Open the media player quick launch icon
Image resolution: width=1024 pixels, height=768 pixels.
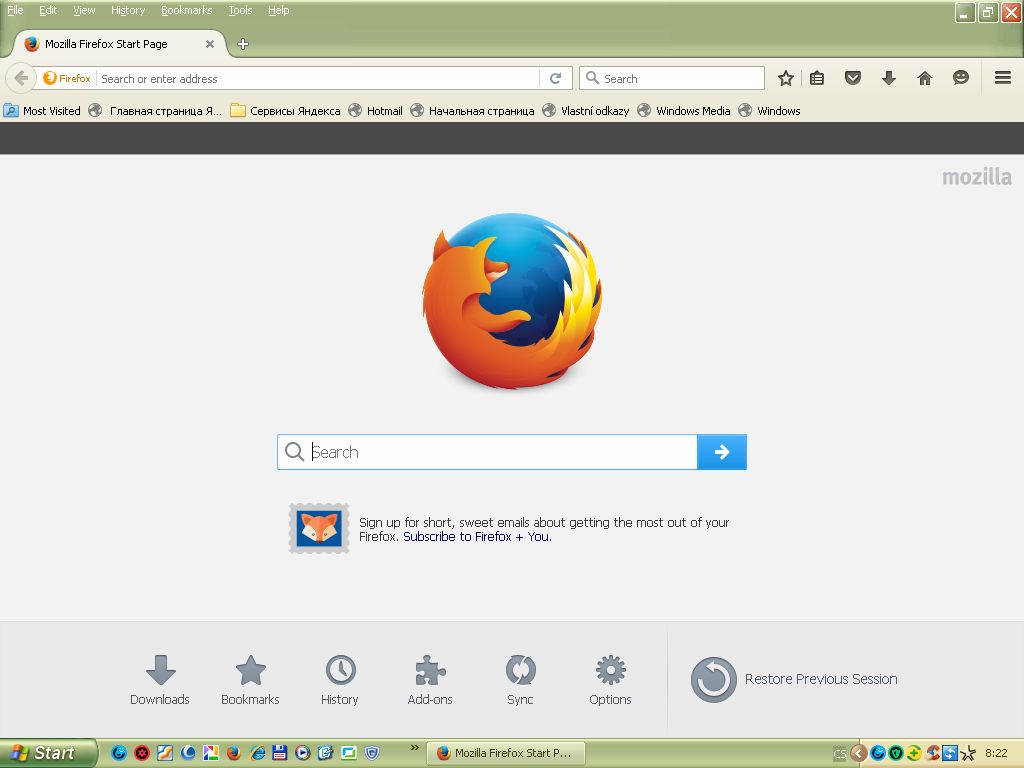pos(302,753)
